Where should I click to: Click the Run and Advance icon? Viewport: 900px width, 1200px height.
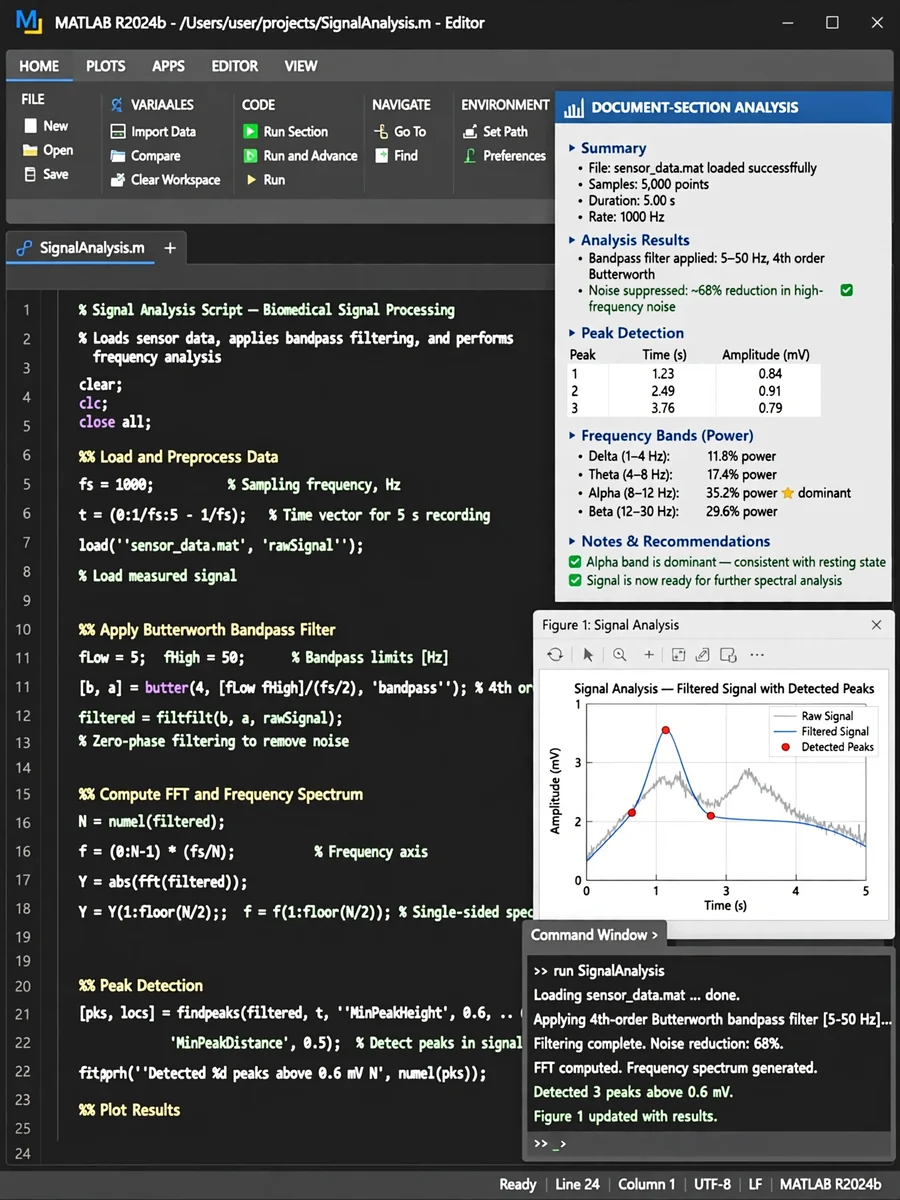click(x=250, y=156)
